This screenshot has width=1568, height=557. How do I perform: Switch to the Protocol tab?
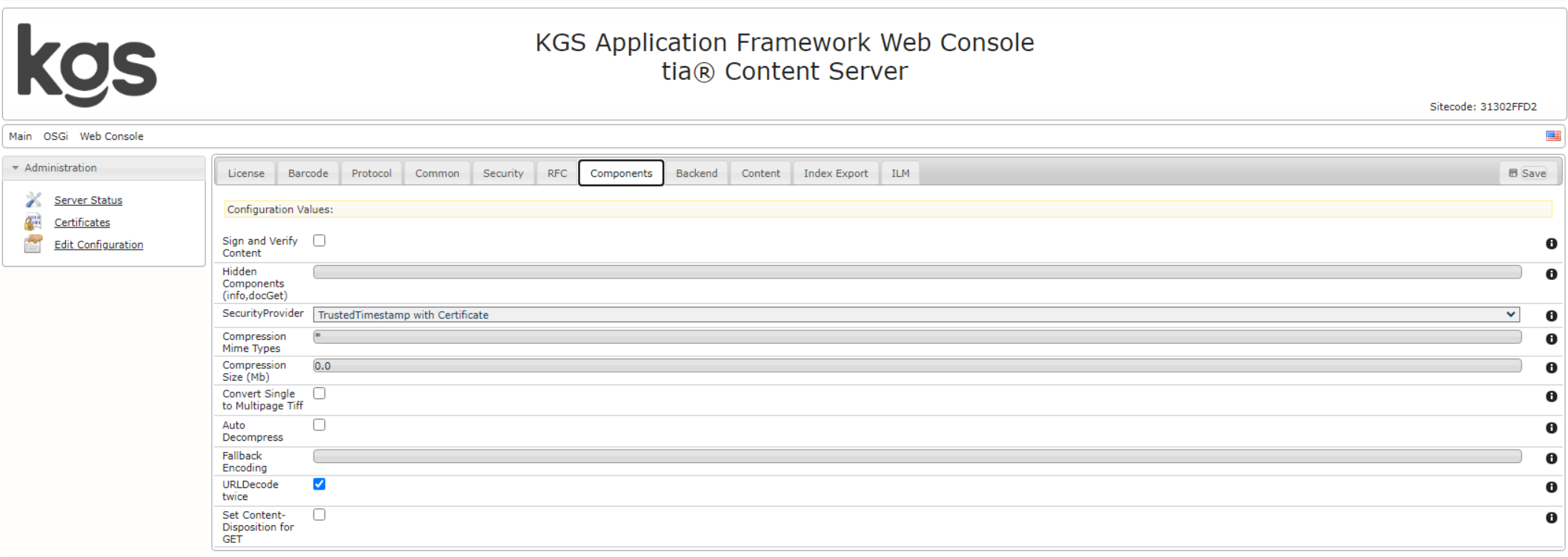(371, 173)
